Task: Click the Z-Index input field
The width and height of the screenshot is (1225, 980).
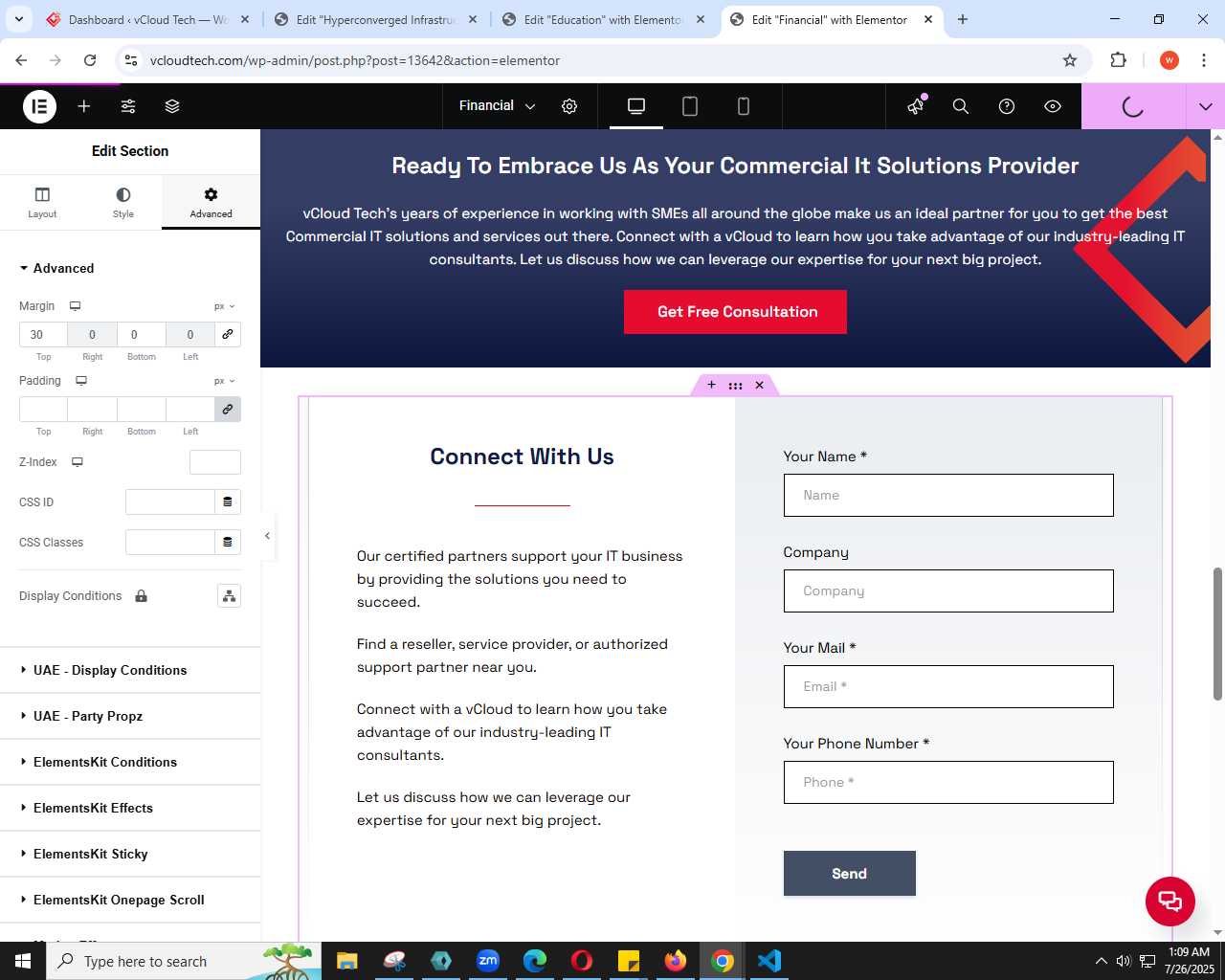Action: tap(215, 462)
